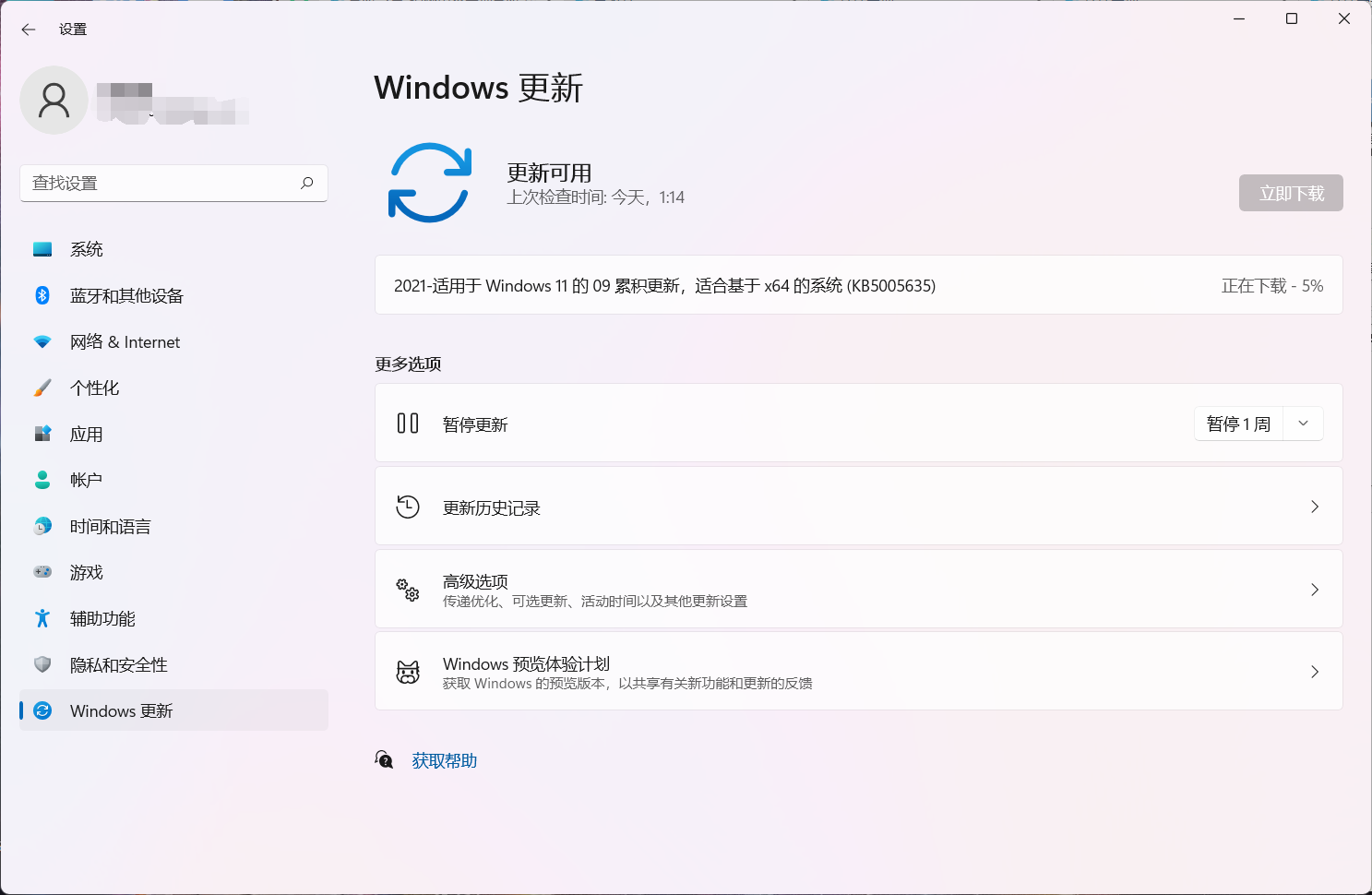Open the Windows 预览体验计划 label
Image resolution: width=1372 pixels, height=895 pixels.
click(526, 663)
